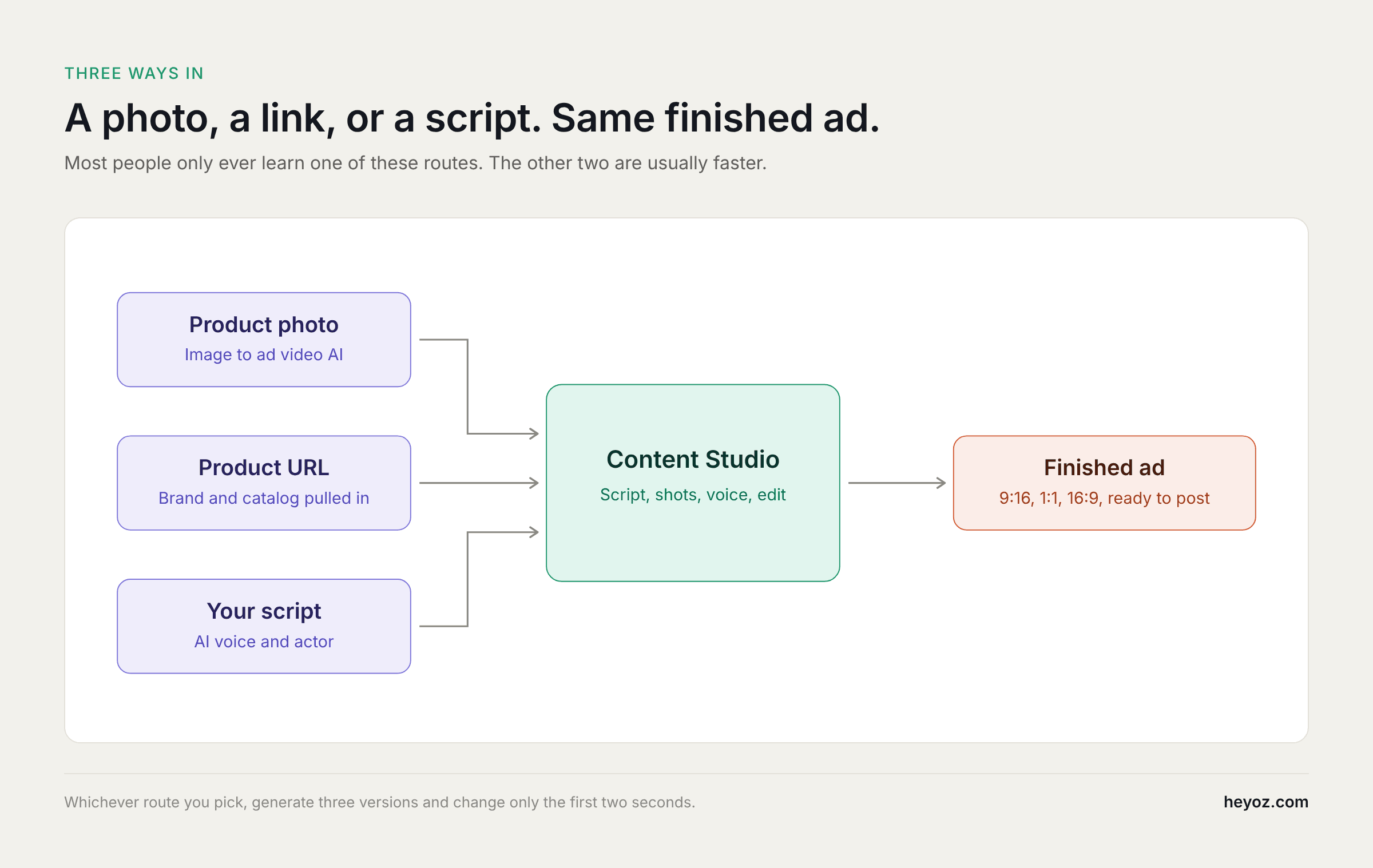The width and height of the screenshot is (1373, 868).
Task: Select the 'Content Studio' heading
Action: (693, 460)
